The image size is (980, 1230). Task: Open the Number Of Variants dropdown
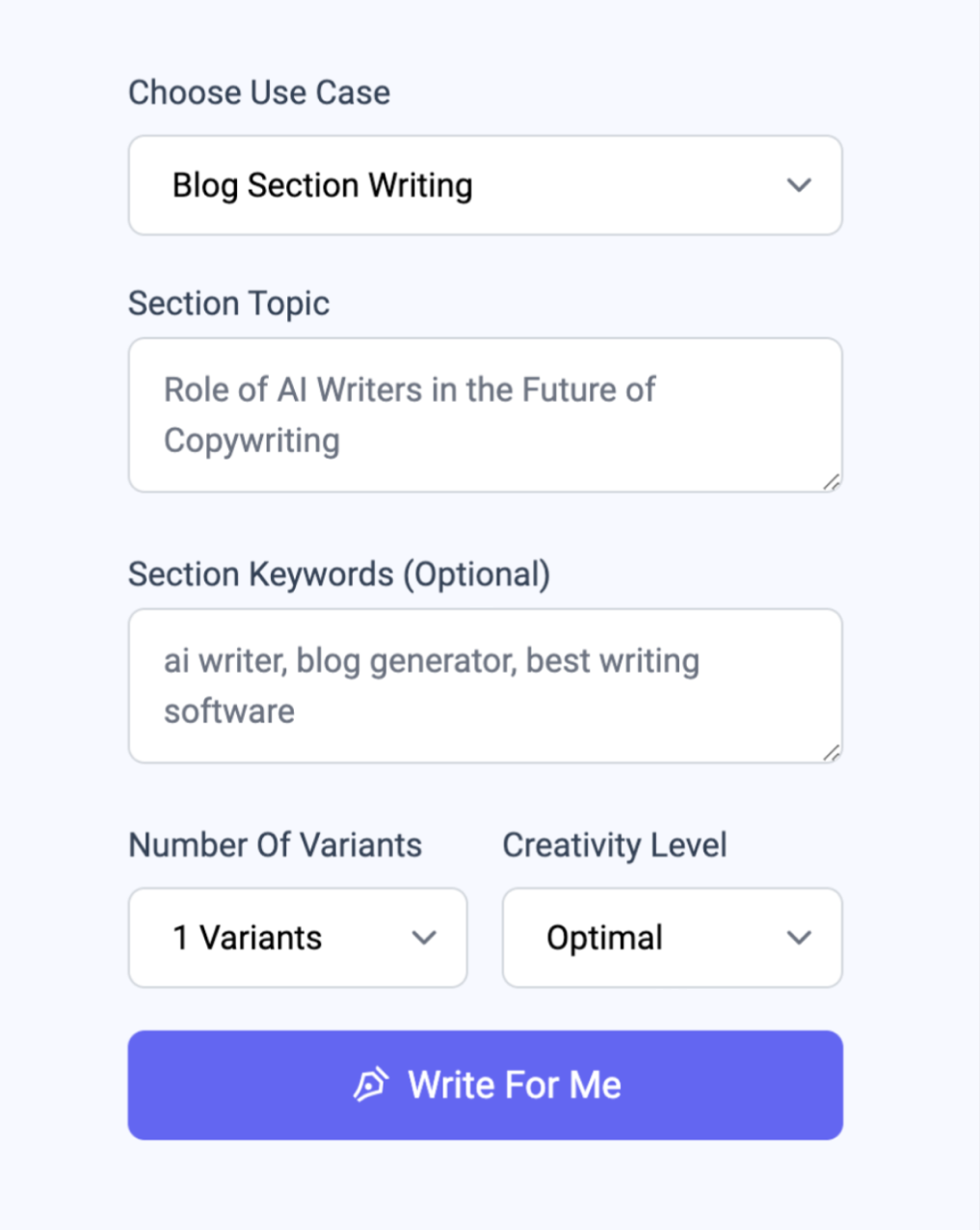coord(297,937)
